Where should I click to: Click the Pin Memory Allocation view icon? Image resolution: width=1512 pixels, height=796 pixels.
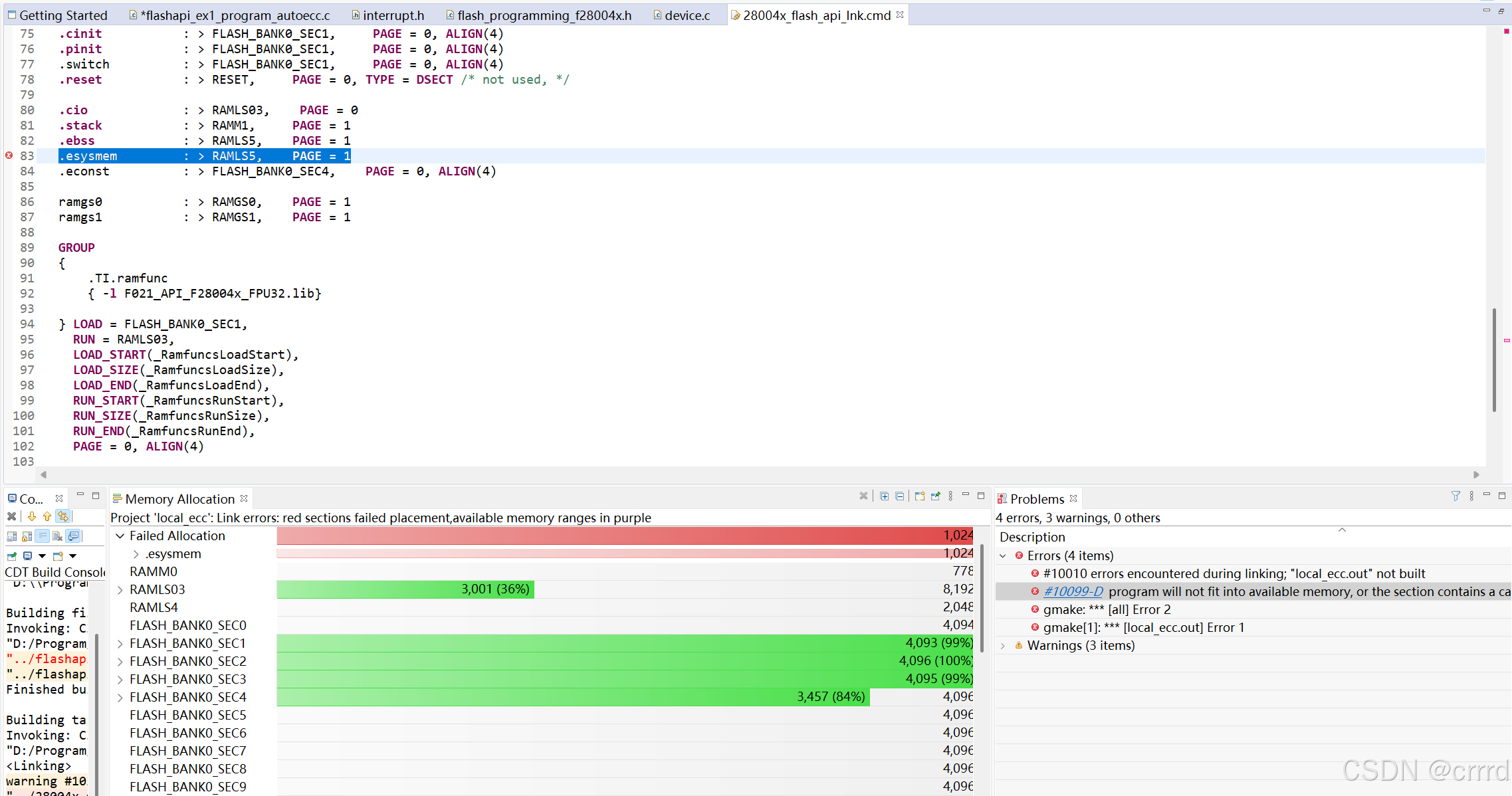coord(936,496)
